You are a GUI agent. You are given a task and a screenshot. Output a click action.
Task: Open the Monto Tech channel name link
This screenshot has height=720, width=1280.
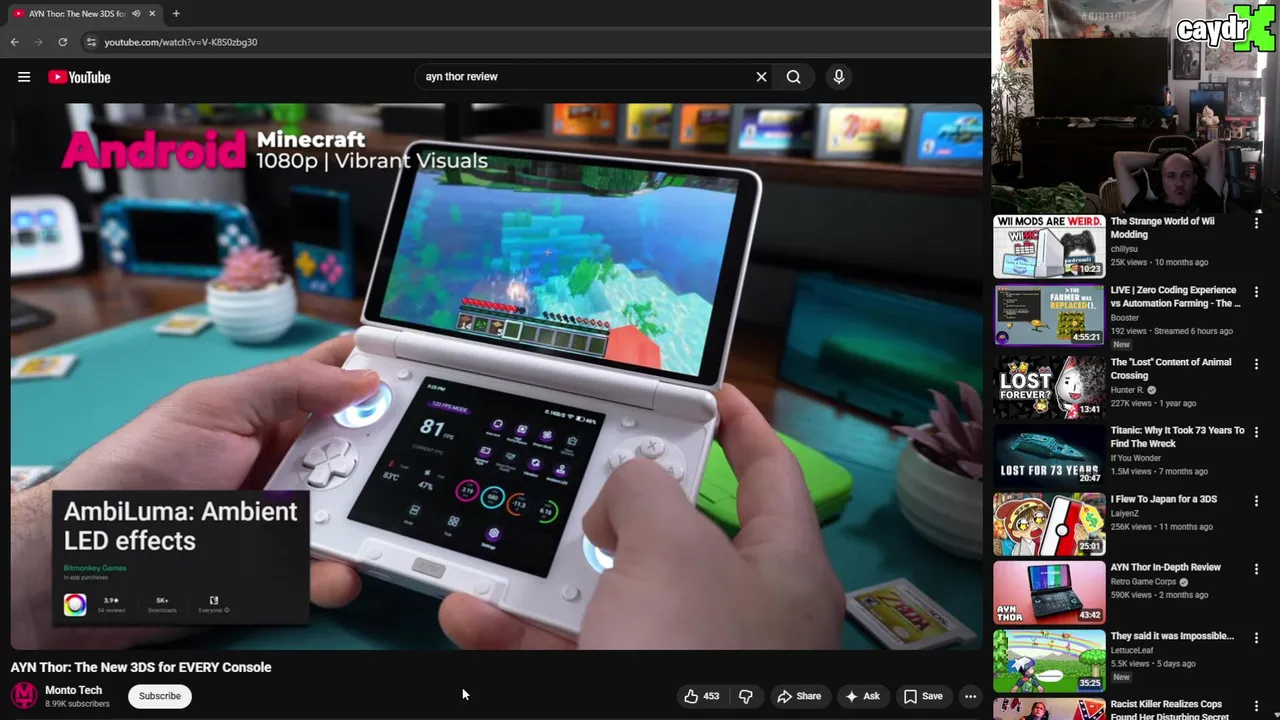(x=73, y=690)
